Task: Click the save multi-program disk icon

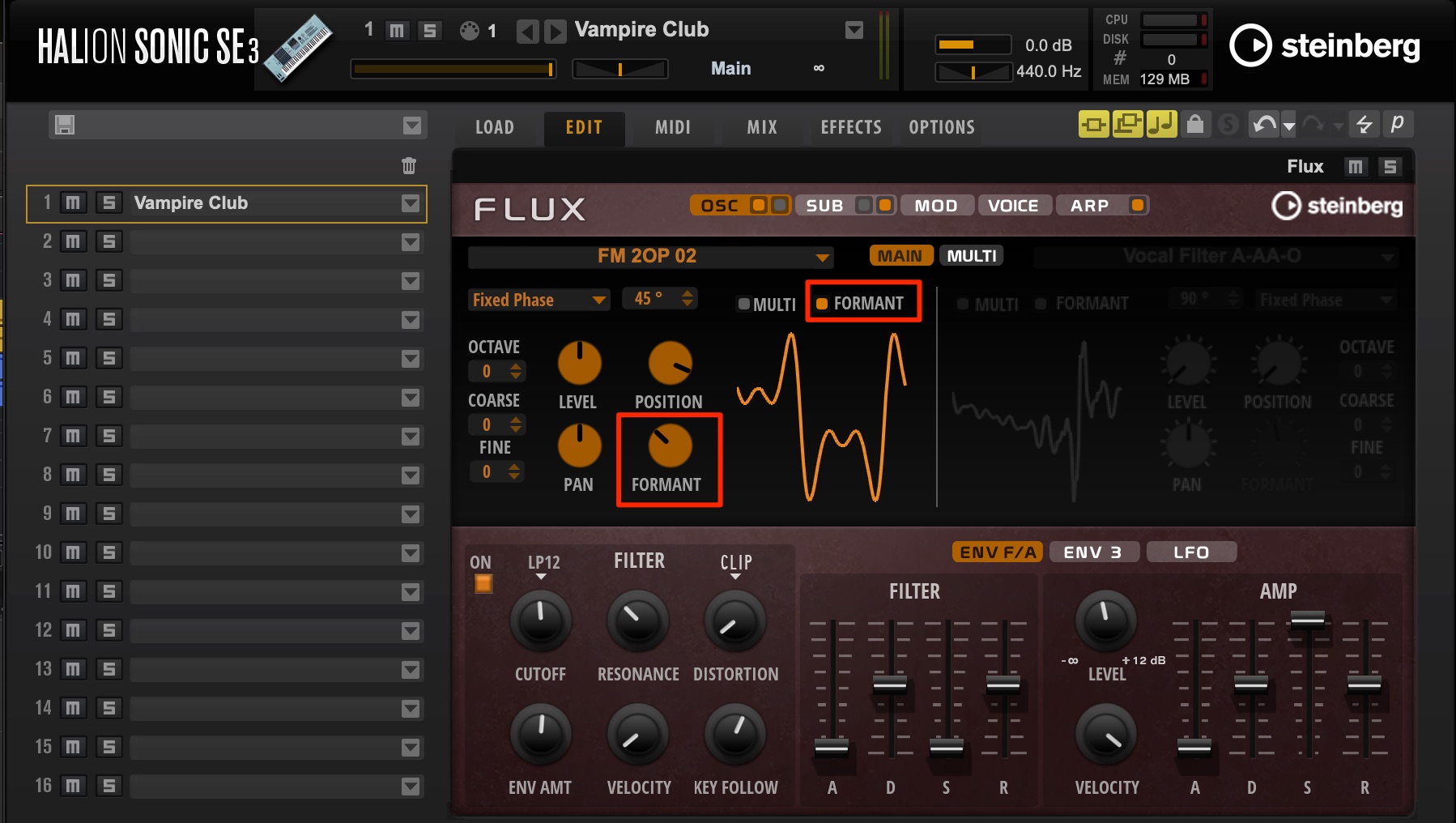Action: coord(65,125)
